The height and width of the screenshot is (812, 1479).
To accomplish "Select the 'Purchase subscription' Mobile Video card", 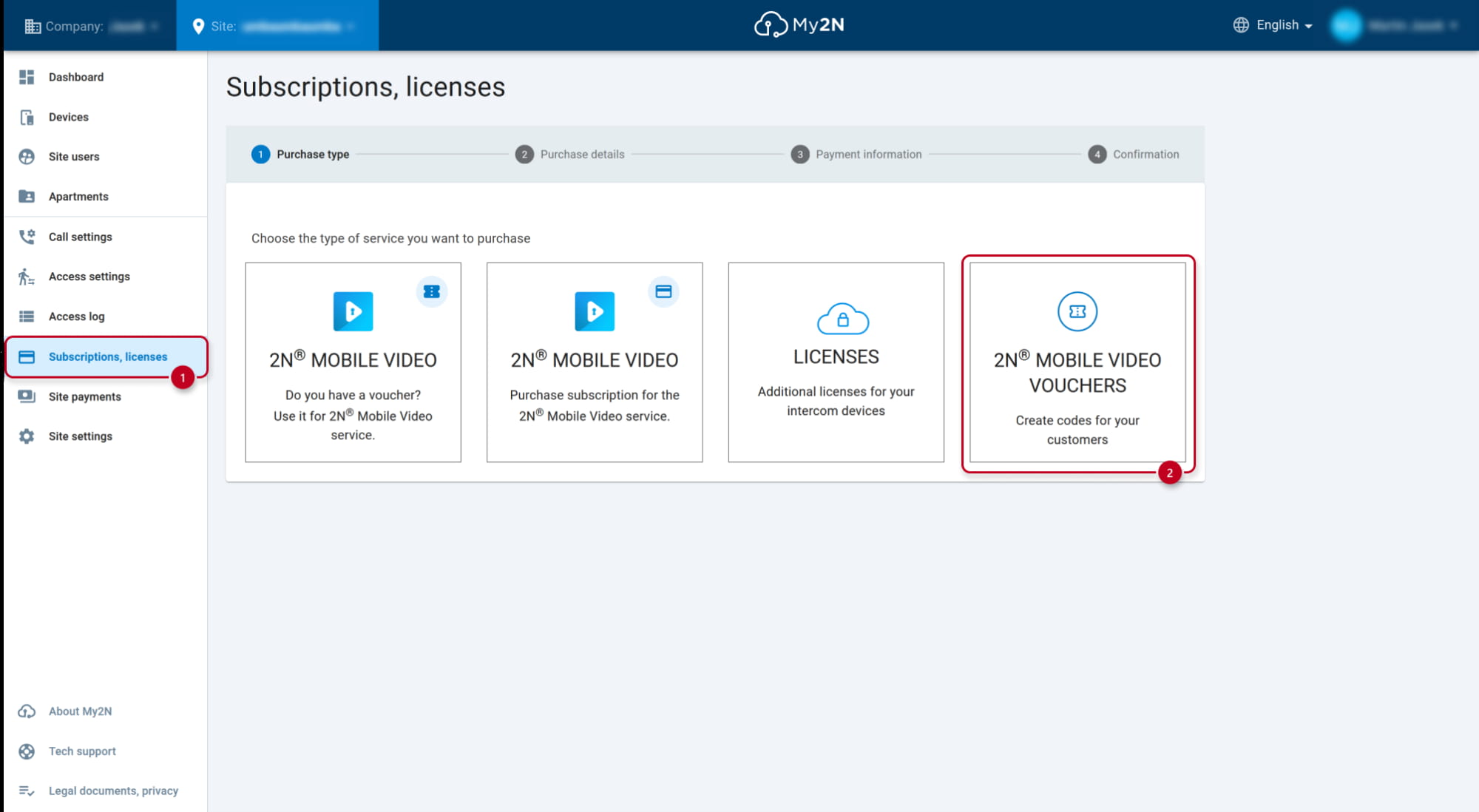I will 595,362.
